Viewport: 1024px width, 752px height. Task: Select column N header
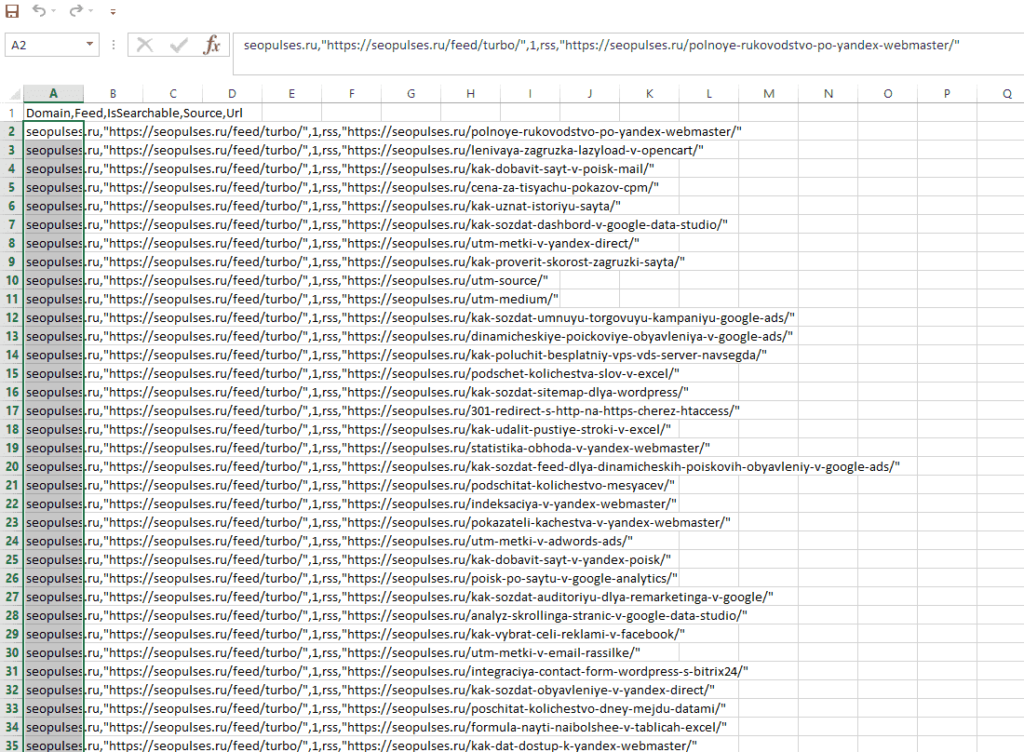(x=828, y=94)
